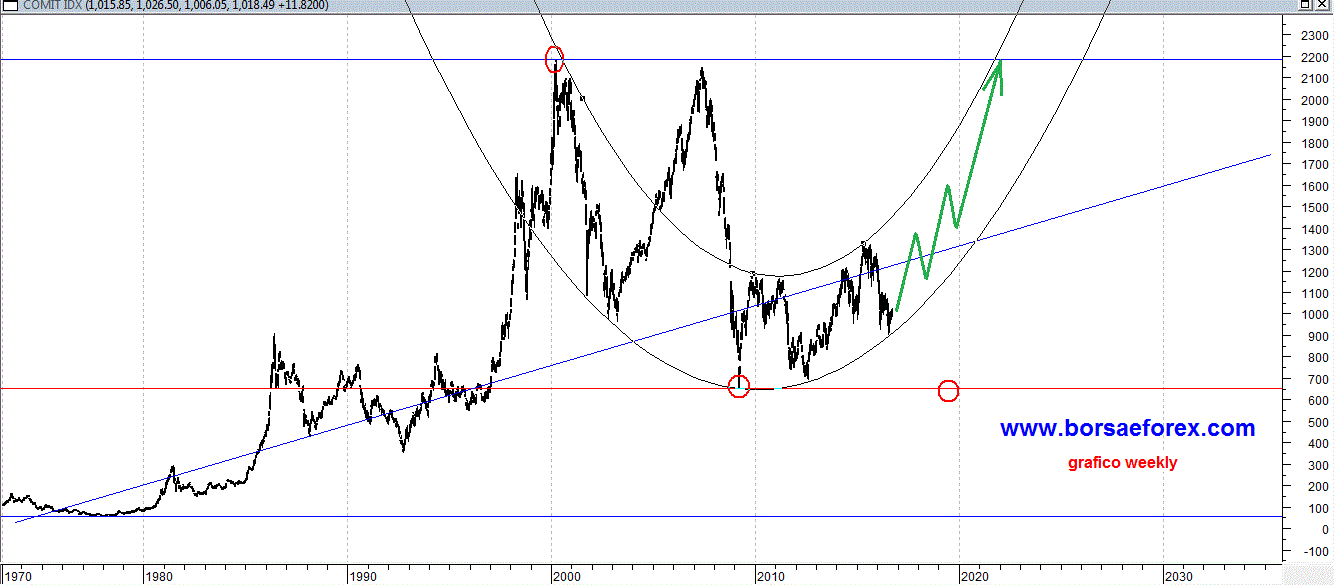
Task: Click the 2000 year label on the time axis
Action: pyautogui.click(x=566, y=576)
